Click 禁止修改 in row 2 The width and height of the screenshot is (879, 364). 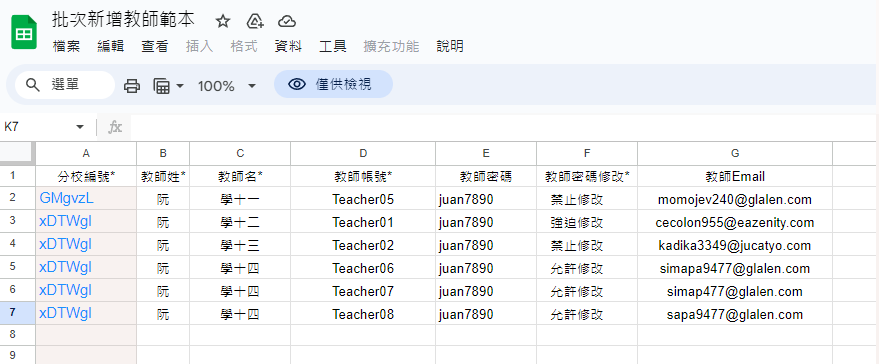577,200
